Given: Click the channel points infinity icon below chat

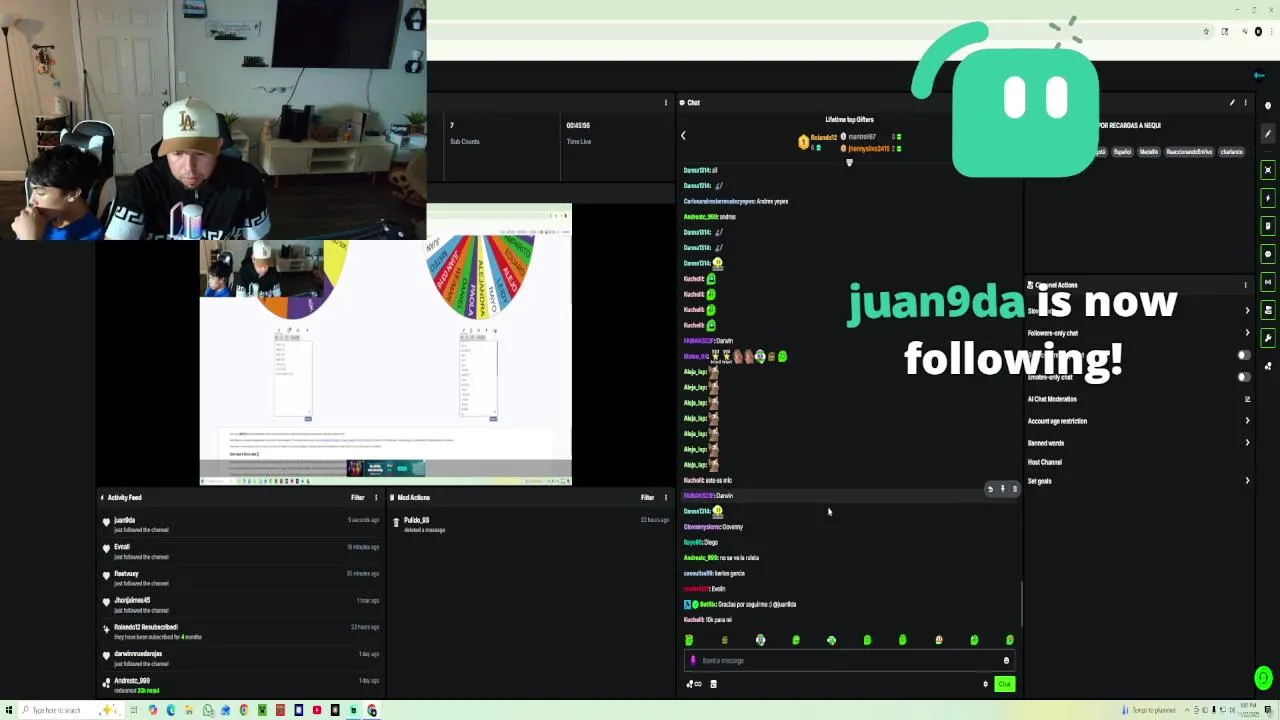Looking at the screenshot, I should (x=693, y=684).
